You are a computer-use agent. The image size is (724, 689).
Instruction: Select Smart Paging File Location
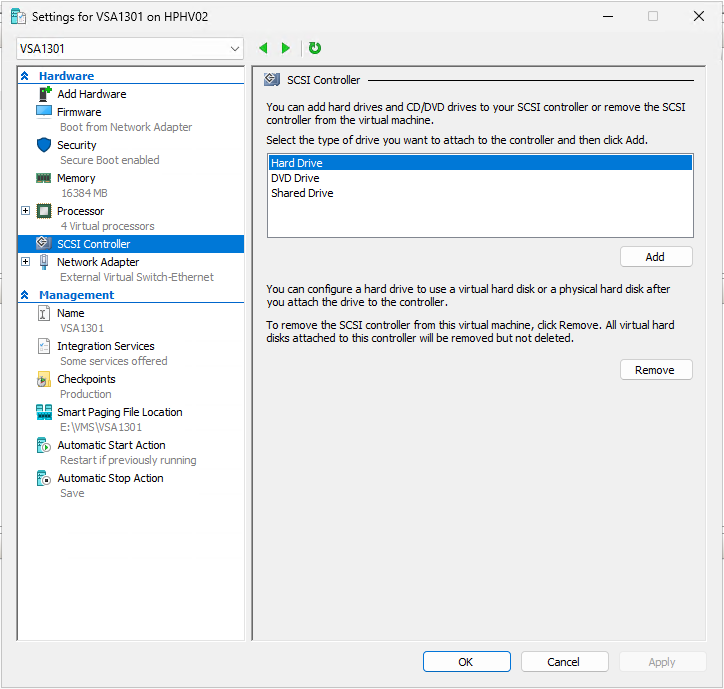(119, 412)
